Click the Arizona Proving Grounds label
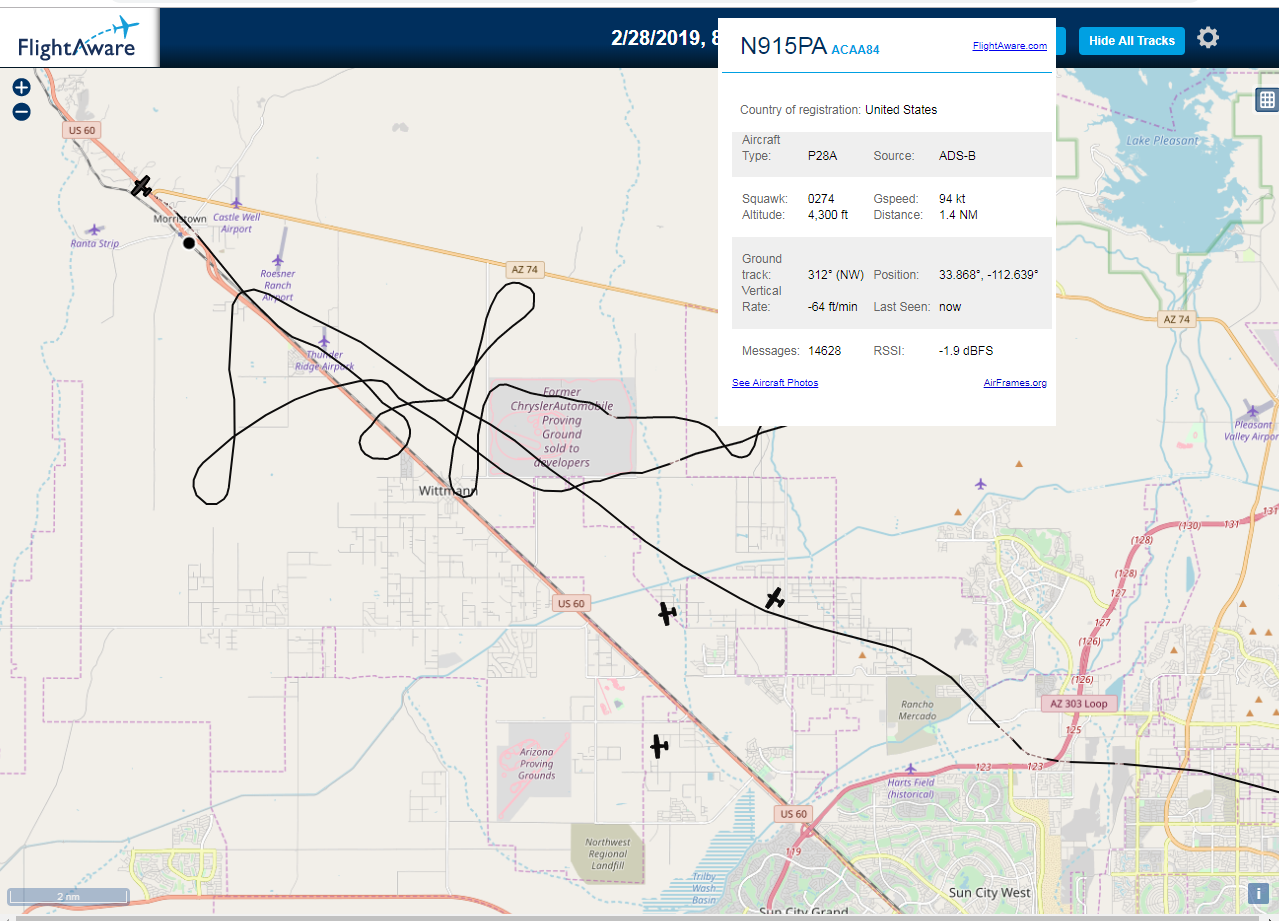 (537, 764)
